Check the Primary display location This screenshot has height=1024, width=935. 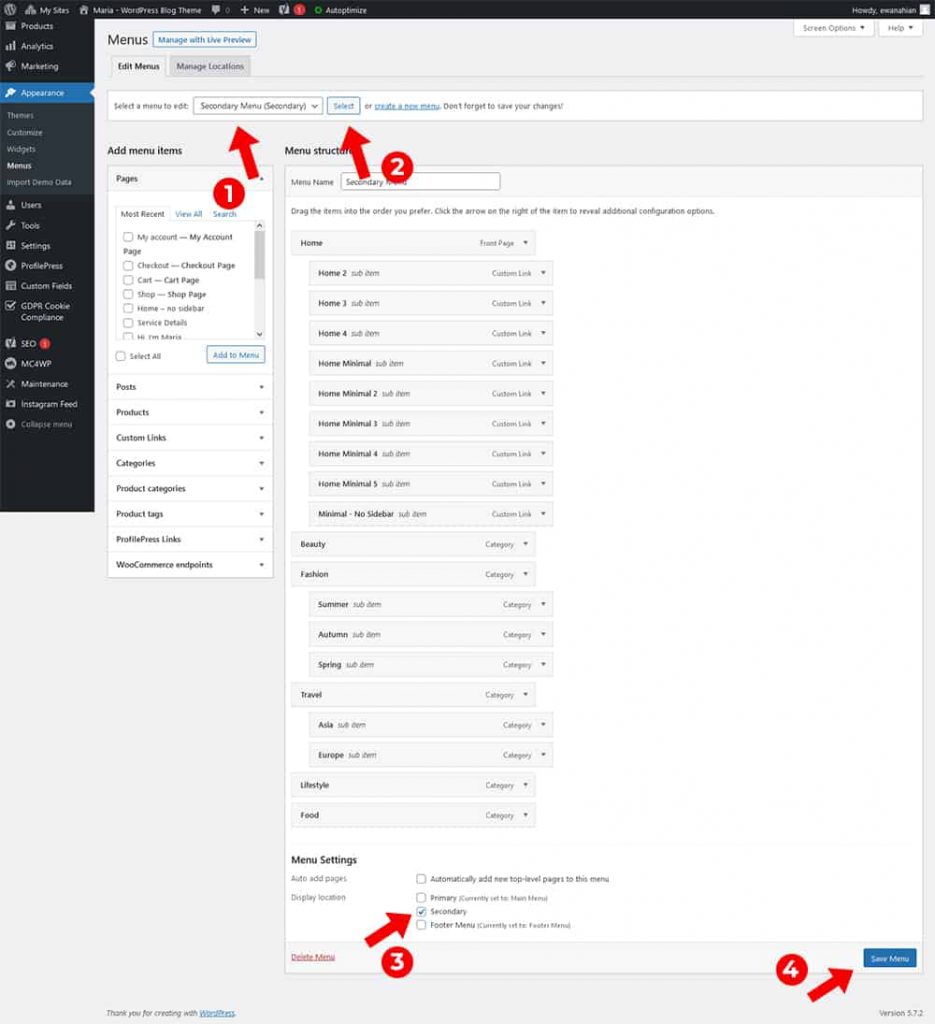tap(421, 897)
